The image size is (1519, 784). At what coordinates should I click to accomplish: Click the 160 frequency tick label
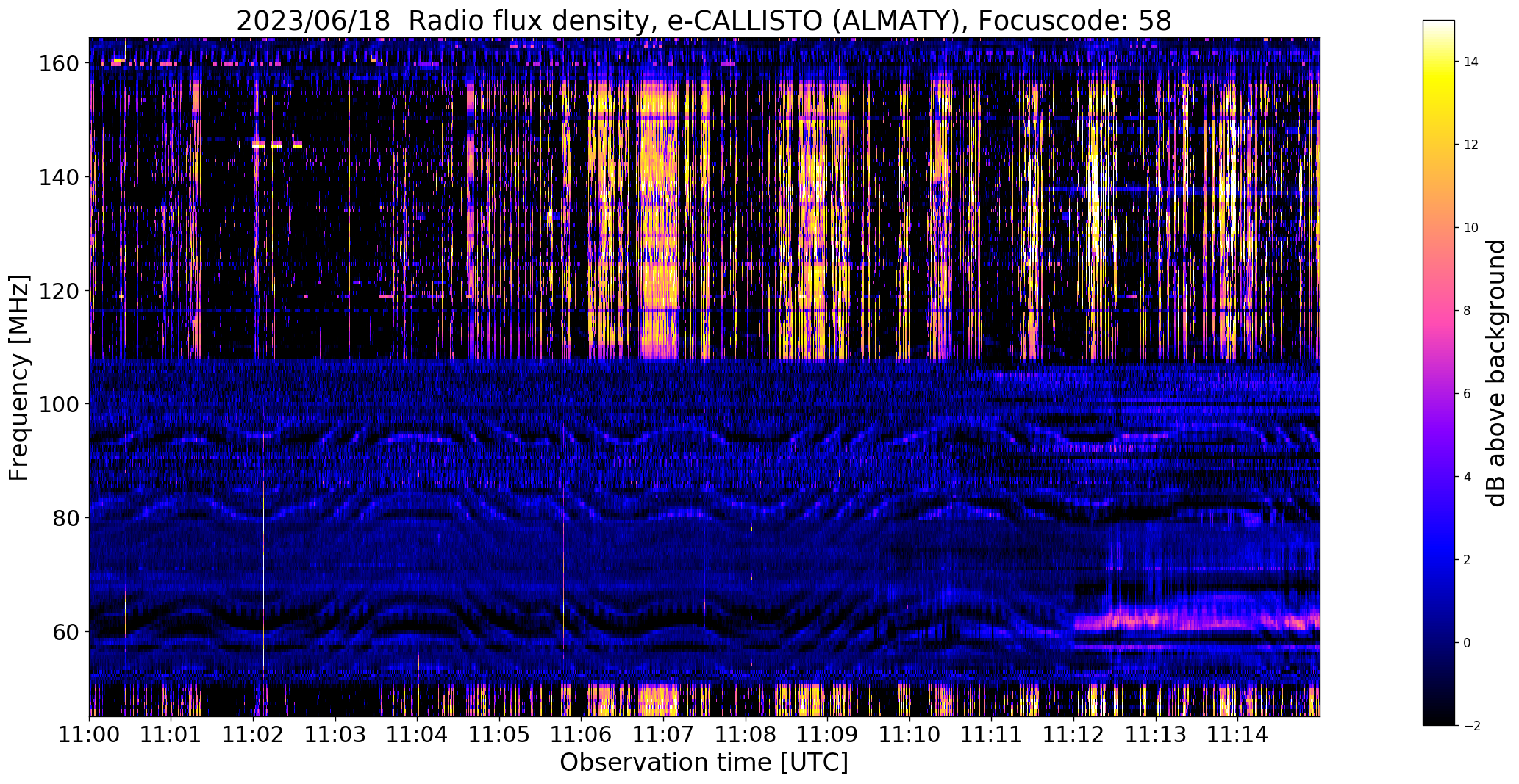pos(60,64)
